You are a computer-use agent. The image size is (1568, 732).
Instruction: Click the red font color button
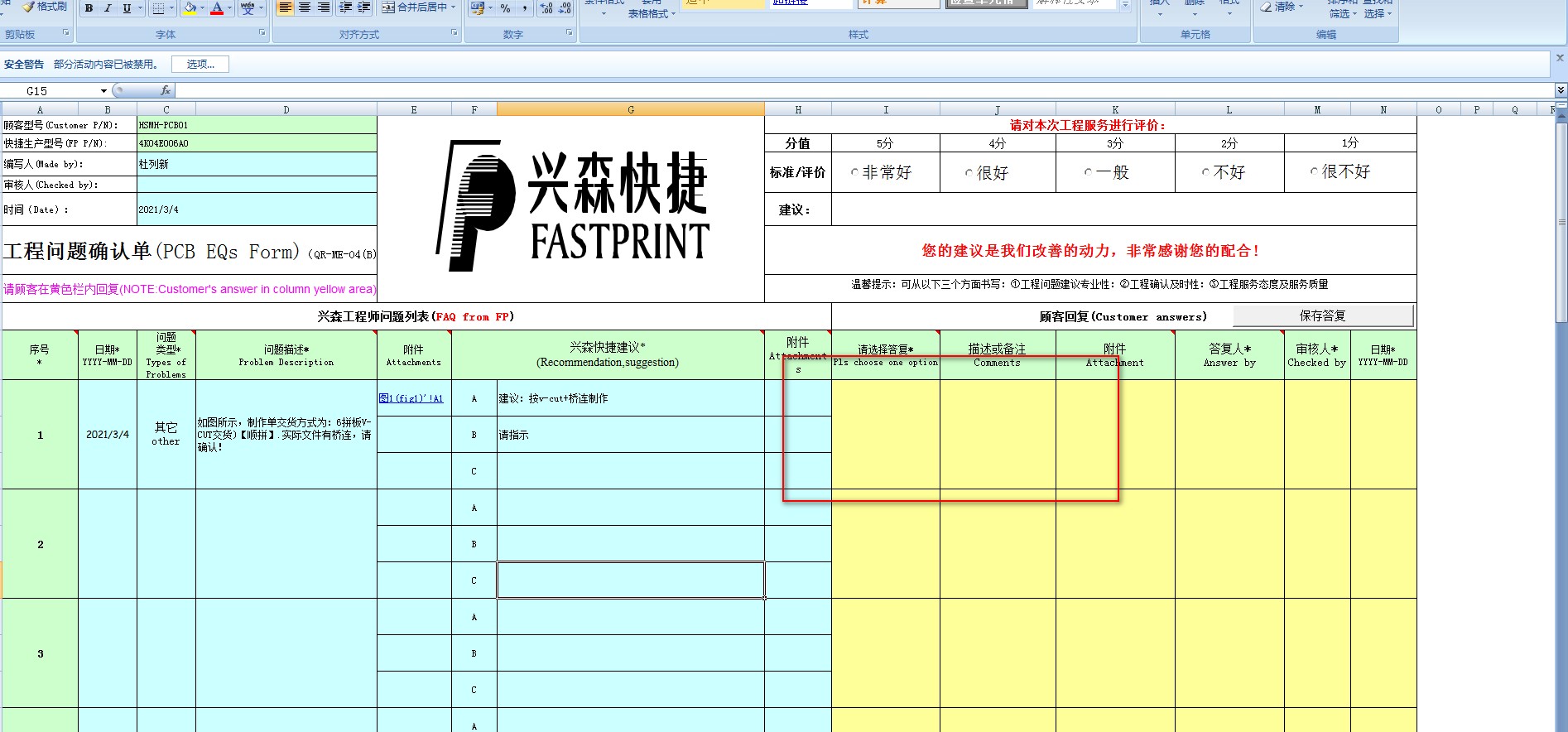click(x=217, y=8)
